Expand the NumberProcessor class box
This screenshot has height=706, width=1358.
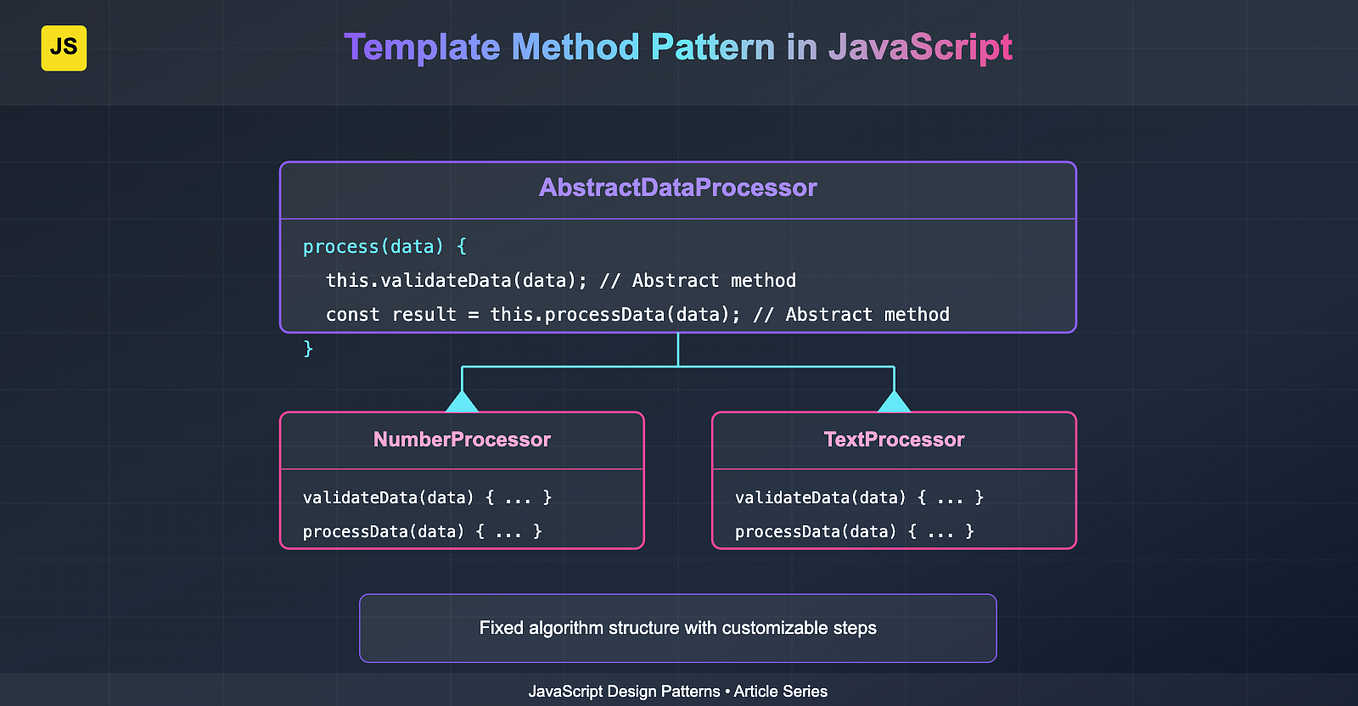[x=462, y=480]
